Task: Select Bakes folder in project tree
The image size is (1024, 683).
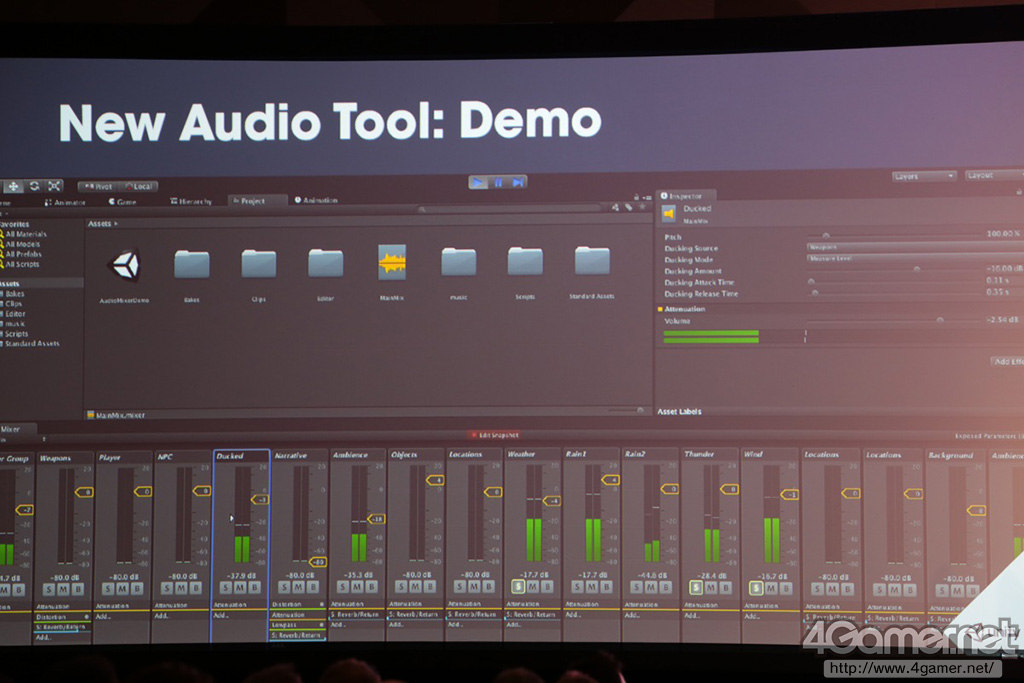Action: click(x=14, y=294)
